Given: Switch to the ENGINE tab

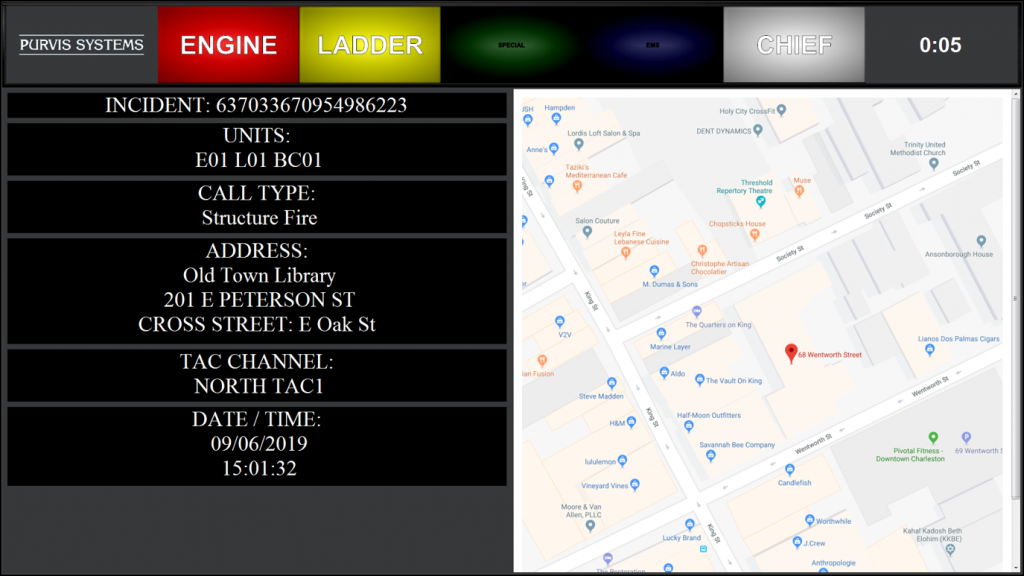Looking at the screenshot, I should [227, 44].
